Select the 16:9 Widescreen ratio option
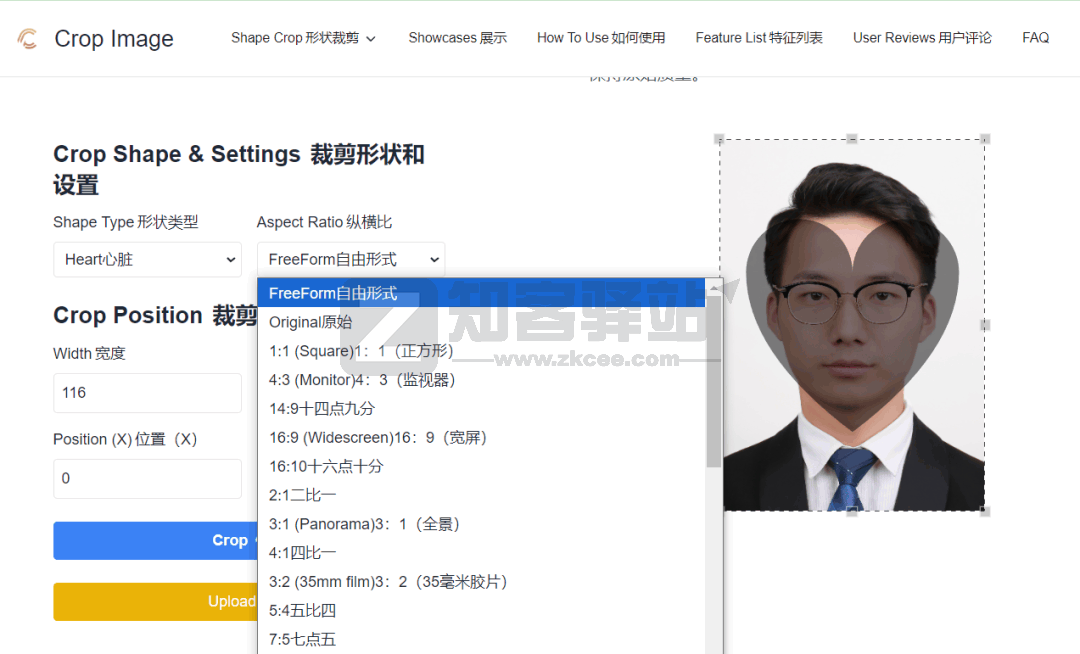This screenshot has width=1080, height=654. [x=378, y=438]
